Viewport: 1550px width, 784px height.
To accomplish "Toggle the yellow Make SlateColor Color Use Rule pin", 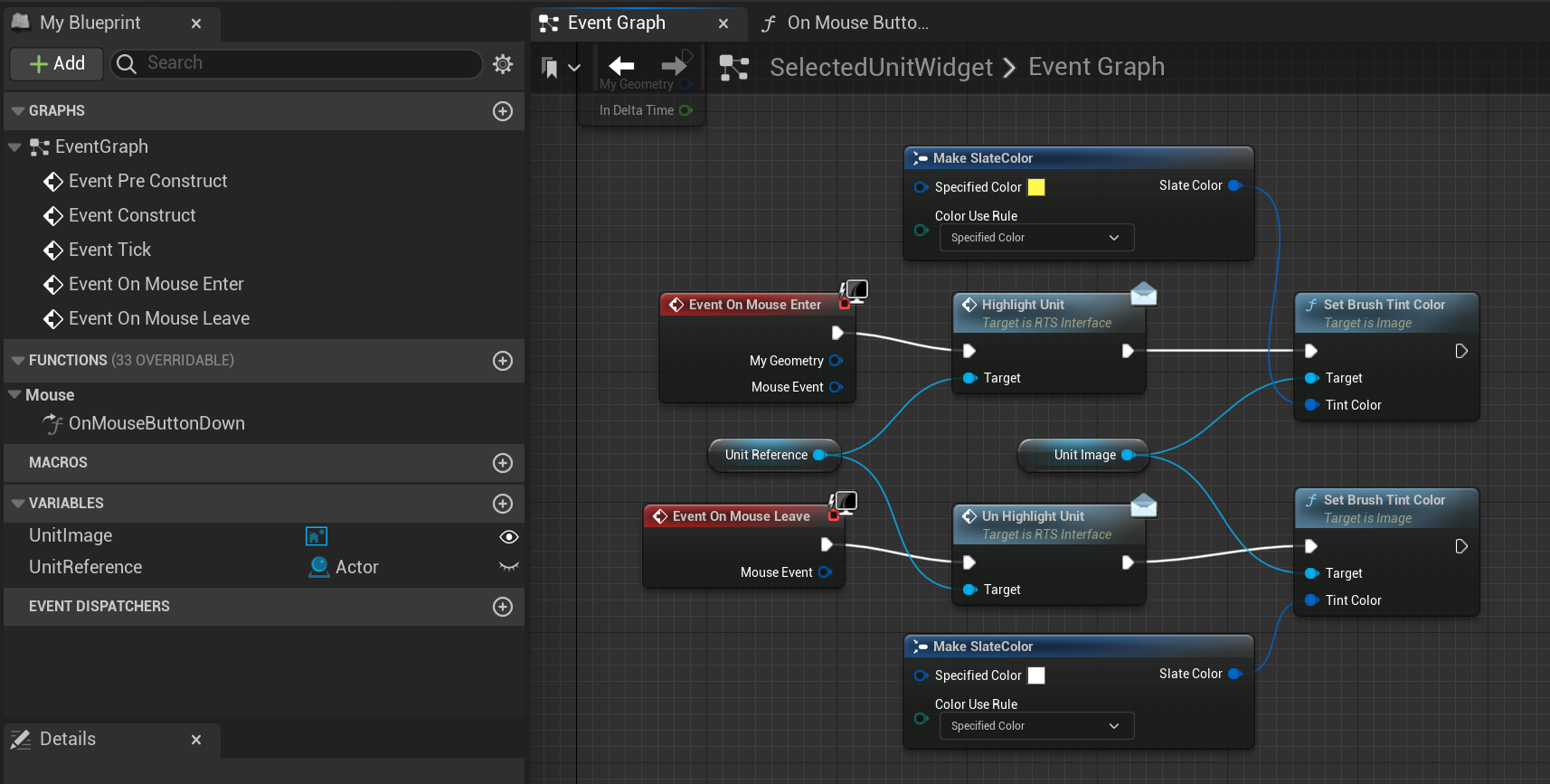I will pos(921,231).
